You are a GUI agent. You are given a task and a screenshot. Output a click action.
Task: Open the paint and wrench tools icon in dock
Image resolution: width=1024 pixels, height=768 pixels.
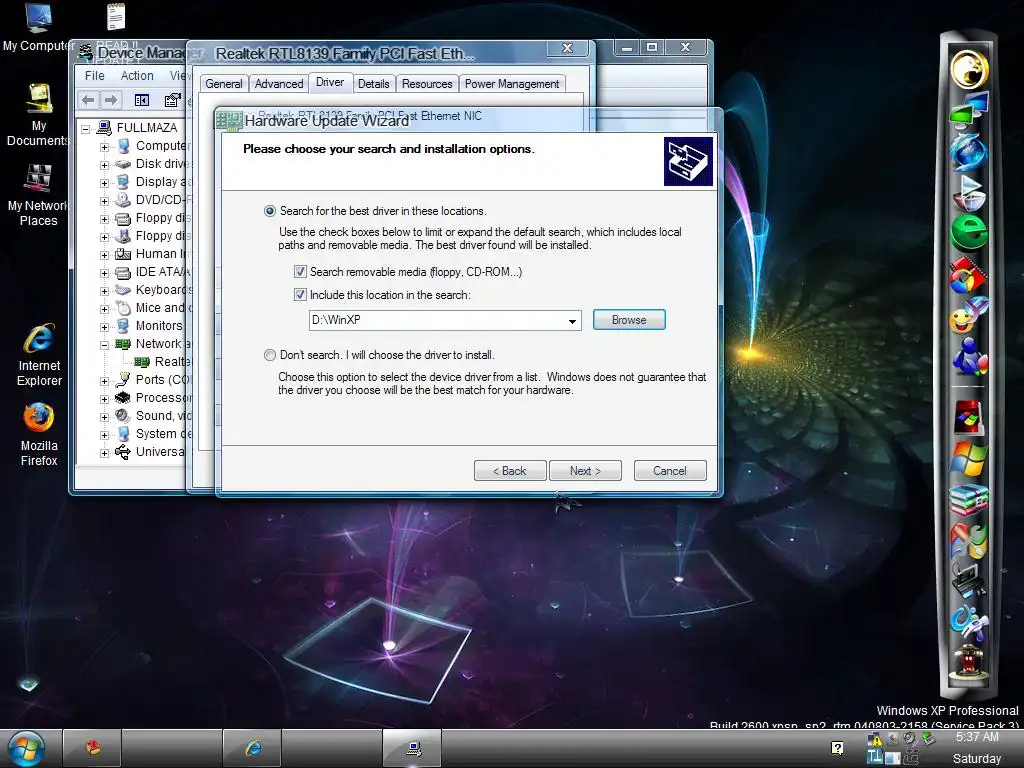coord(969,540)
